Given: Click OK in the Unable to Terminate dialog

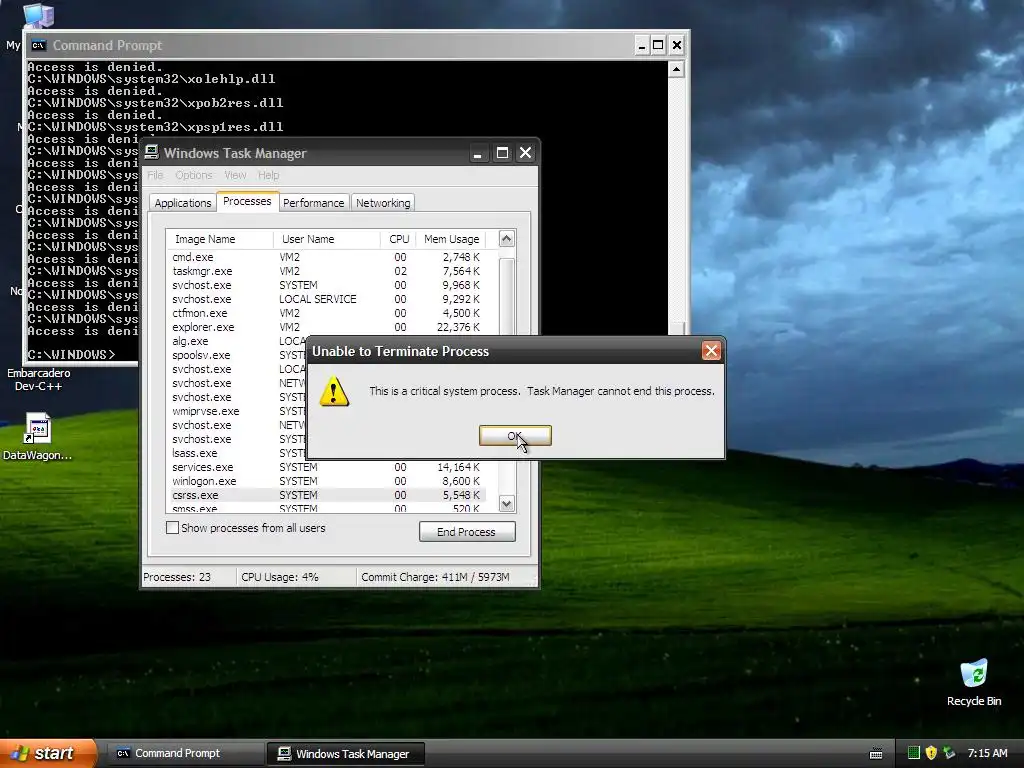Looking at the screenshot, I should (515, 436).
